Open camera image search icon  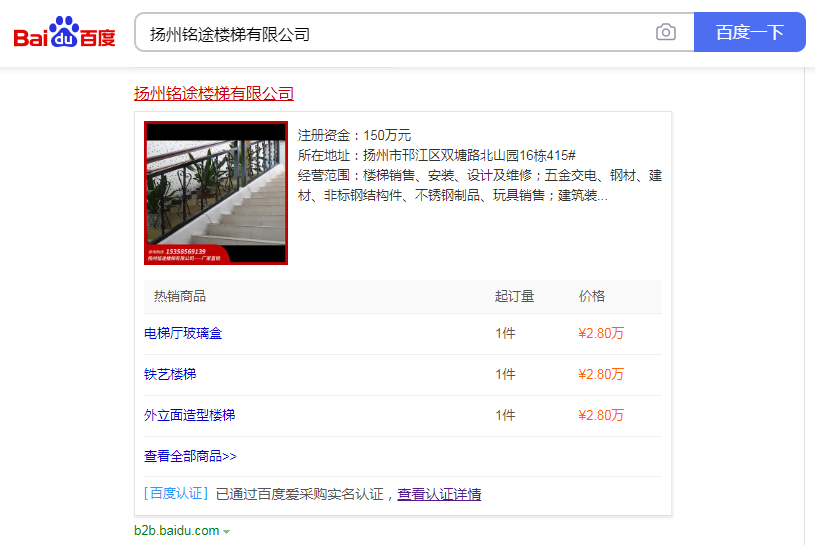666,33
